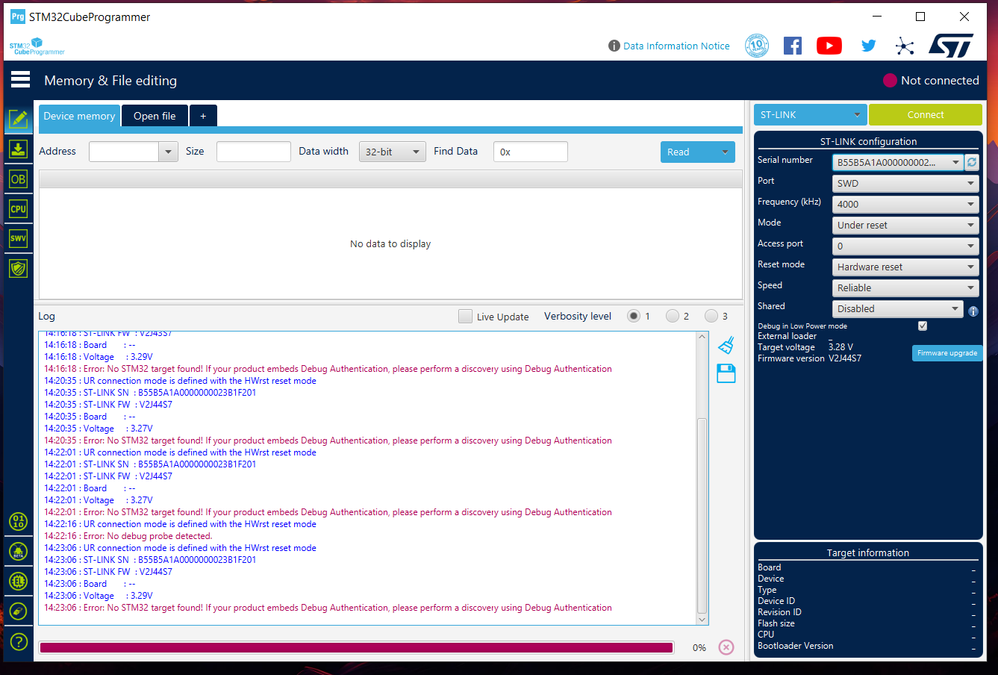The image size is (998, 675).
Task: Click the ST logo in header
Action: 951,46
